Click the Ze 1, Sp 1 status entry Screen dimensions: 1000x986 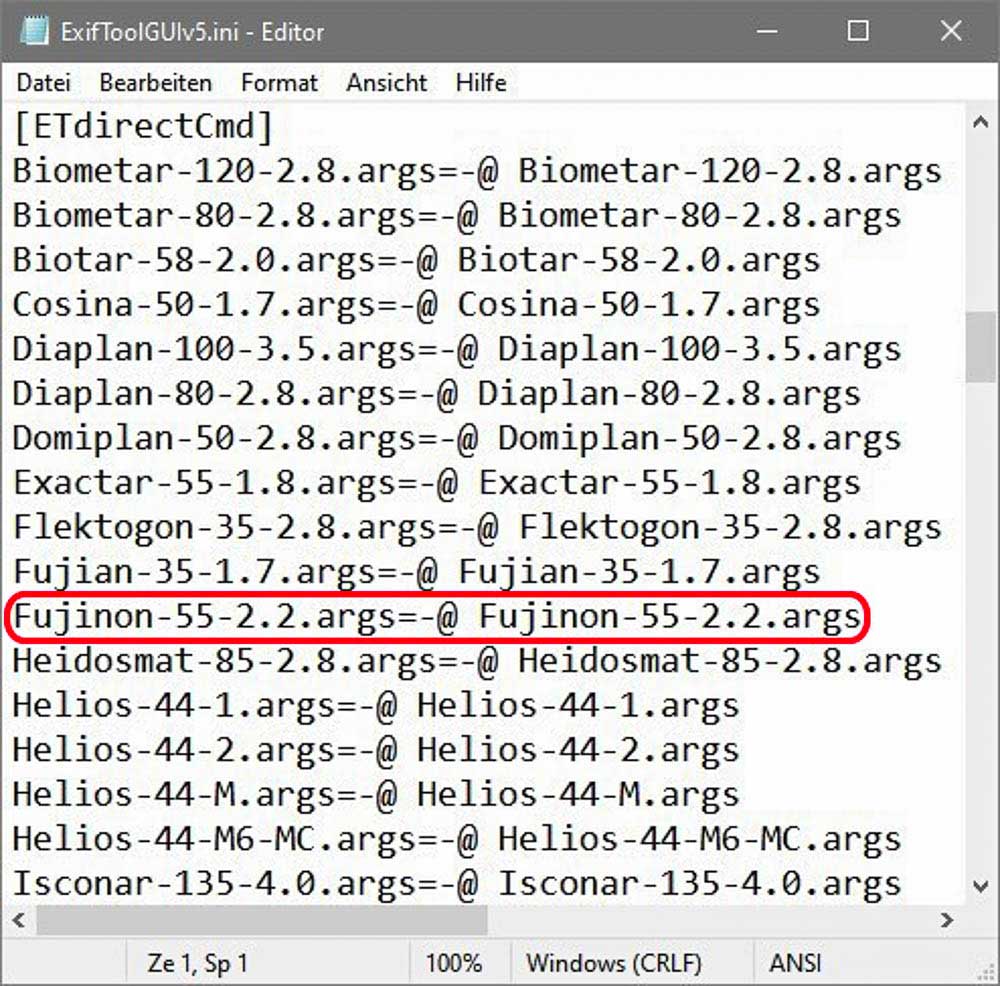pos(197,963)
